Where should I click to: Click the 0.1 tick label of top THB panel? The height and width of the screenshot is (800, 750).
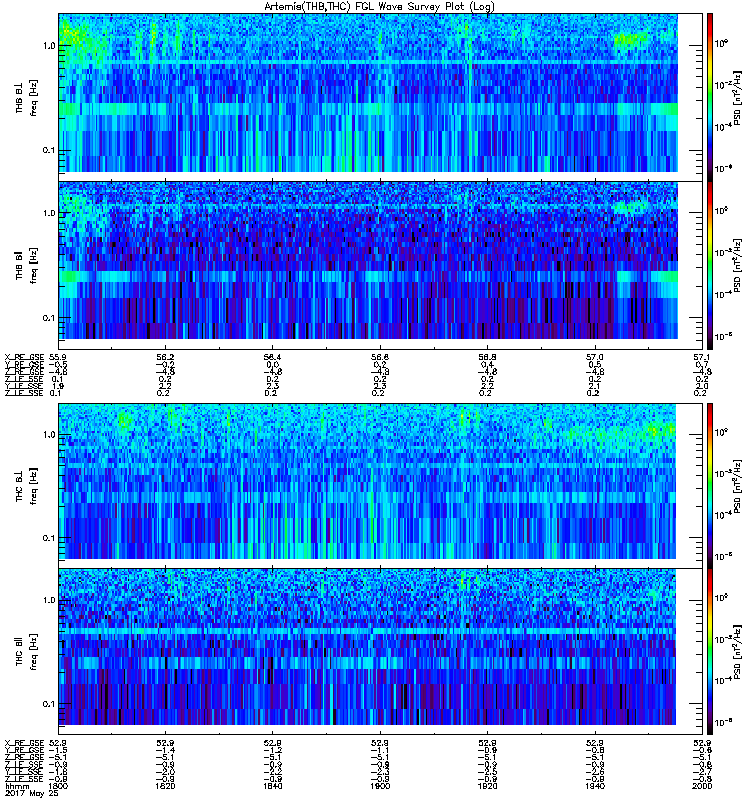tap(49, 150)
